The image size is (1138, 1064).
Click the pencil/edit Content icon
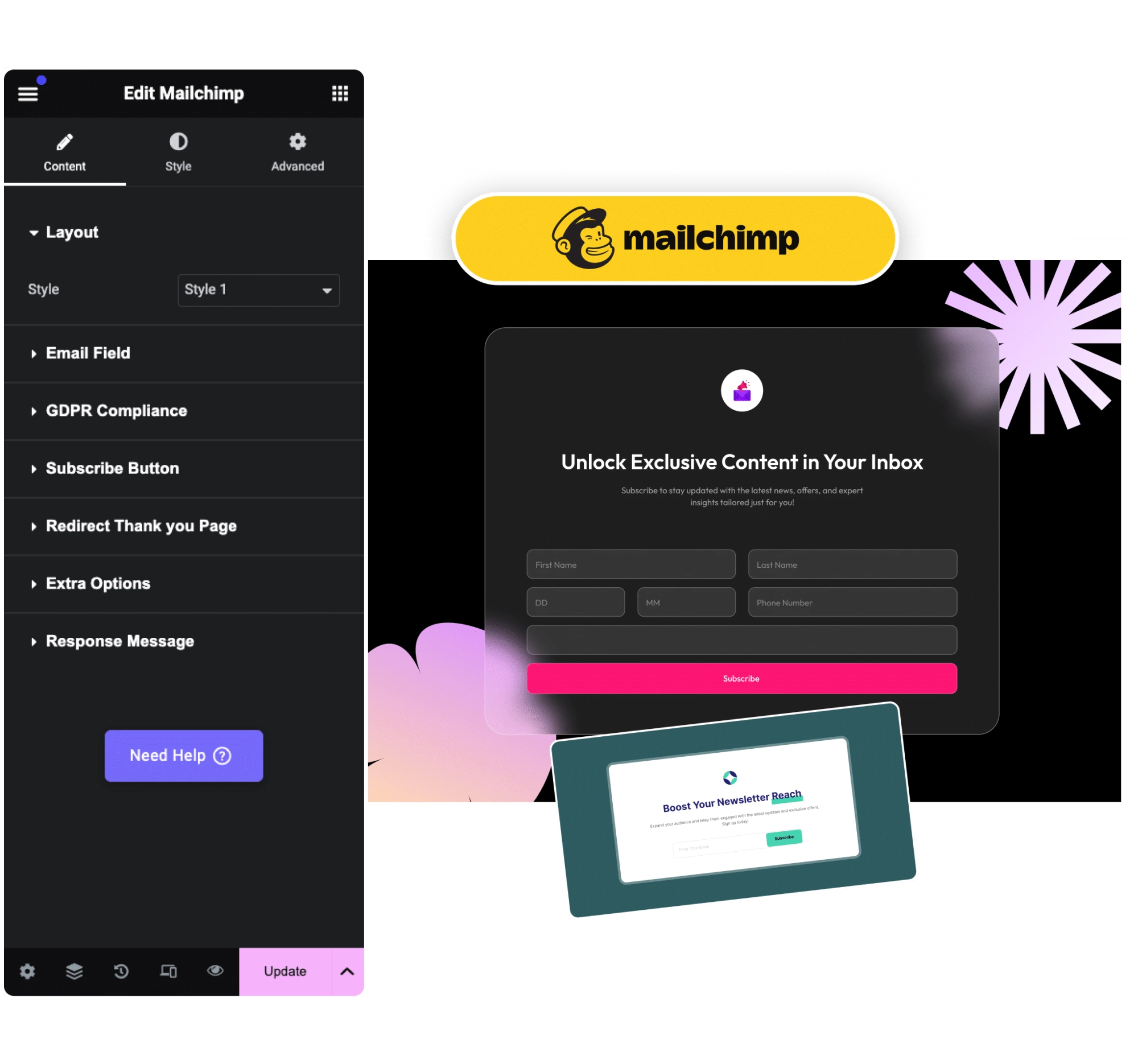pos(67,142)
